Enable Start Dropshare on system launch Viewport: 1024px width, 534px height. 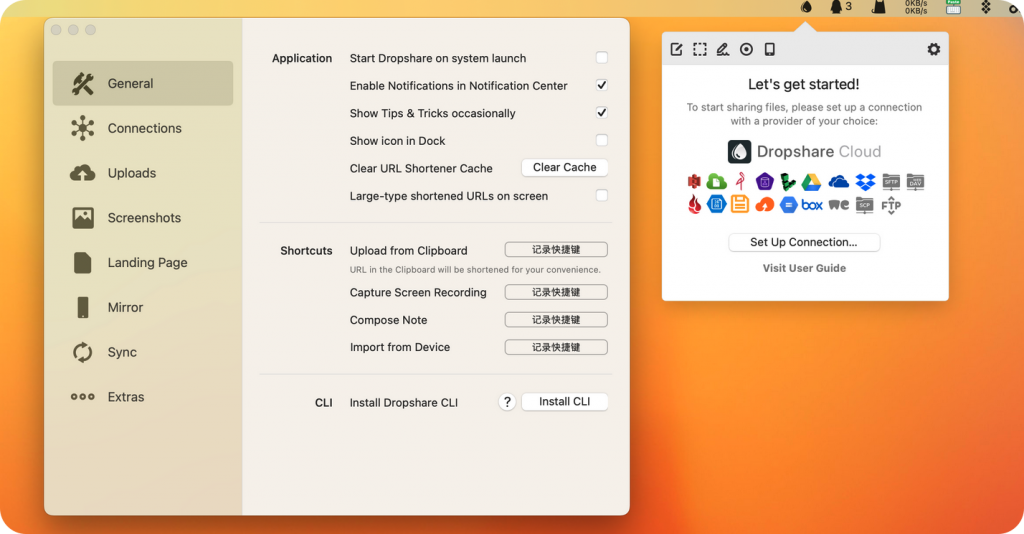click(x=601, y=57)
